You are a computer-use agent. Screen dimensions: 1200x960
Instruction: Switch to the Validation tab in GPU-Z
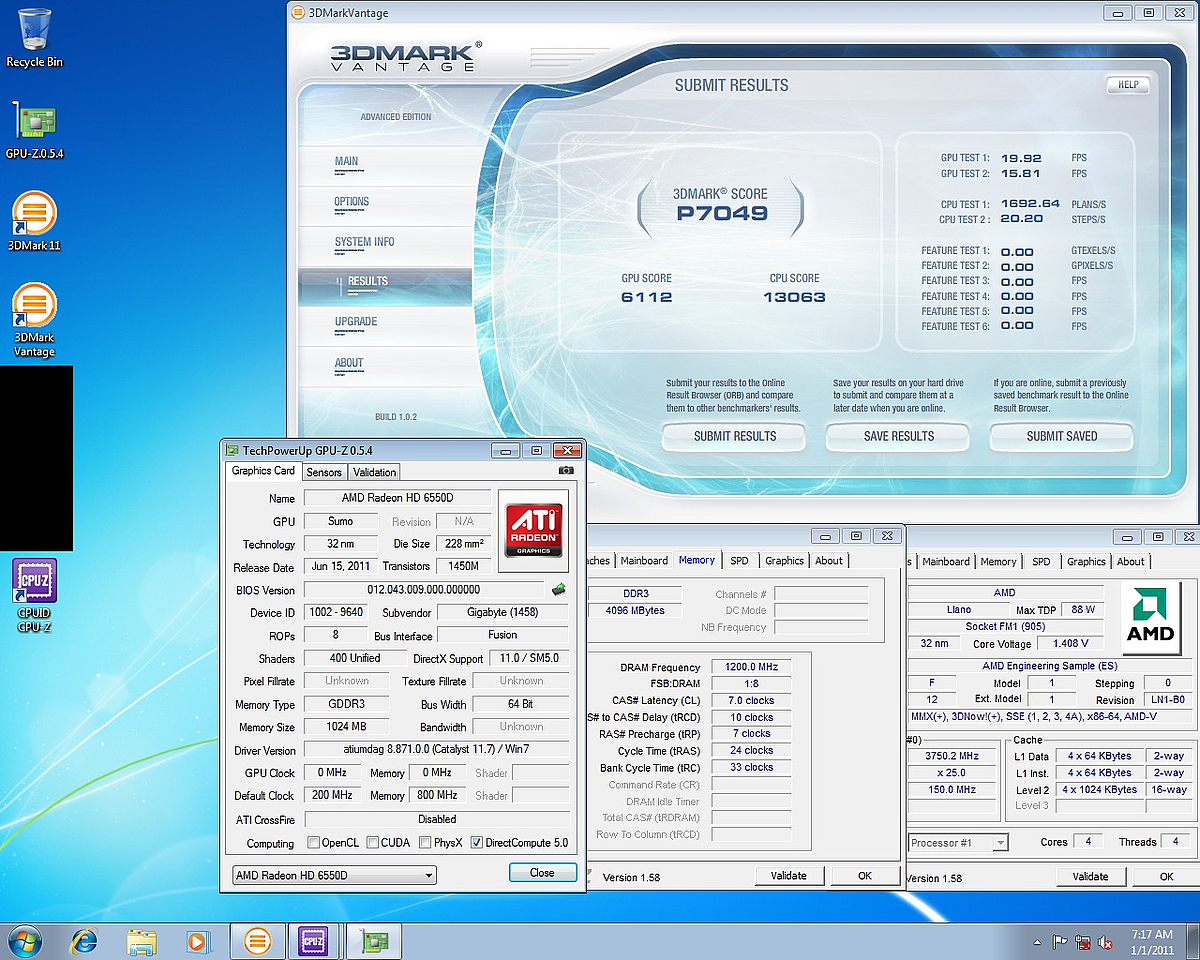coord(375,472)
